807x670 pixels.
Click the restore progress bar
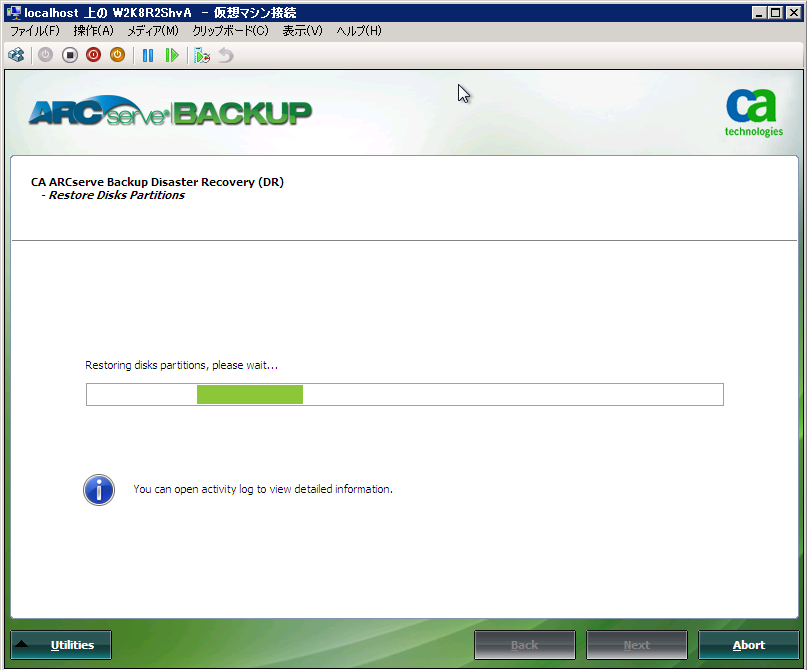tap(405, 394)
